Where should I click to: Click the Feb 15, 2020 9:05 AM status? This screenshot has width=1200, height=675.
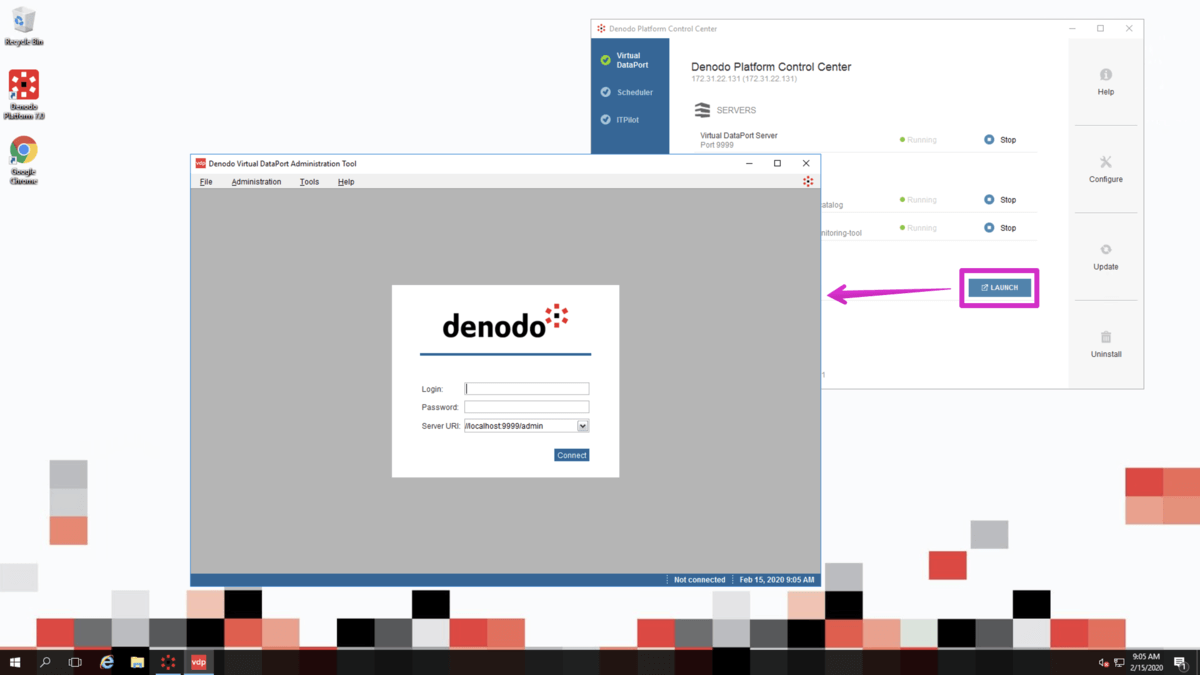point(777,580)
